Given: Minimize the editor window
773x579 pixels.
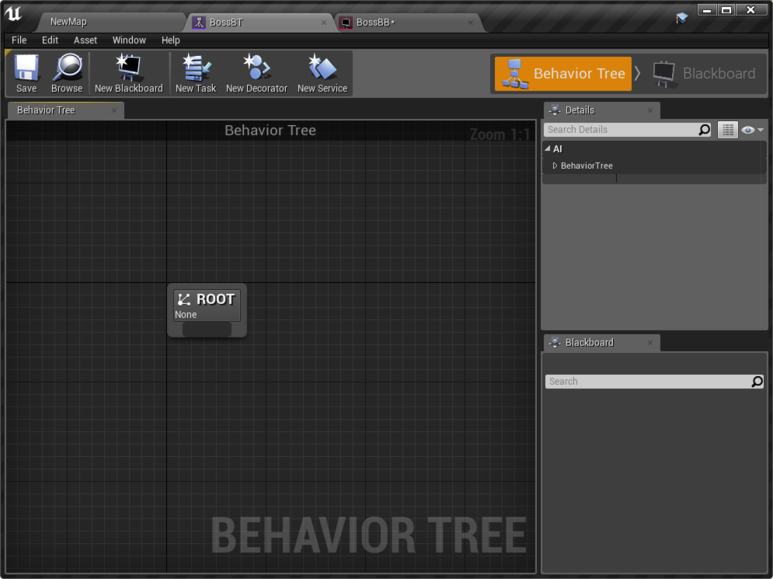Looking at the screenshot, I should (706, 10).
